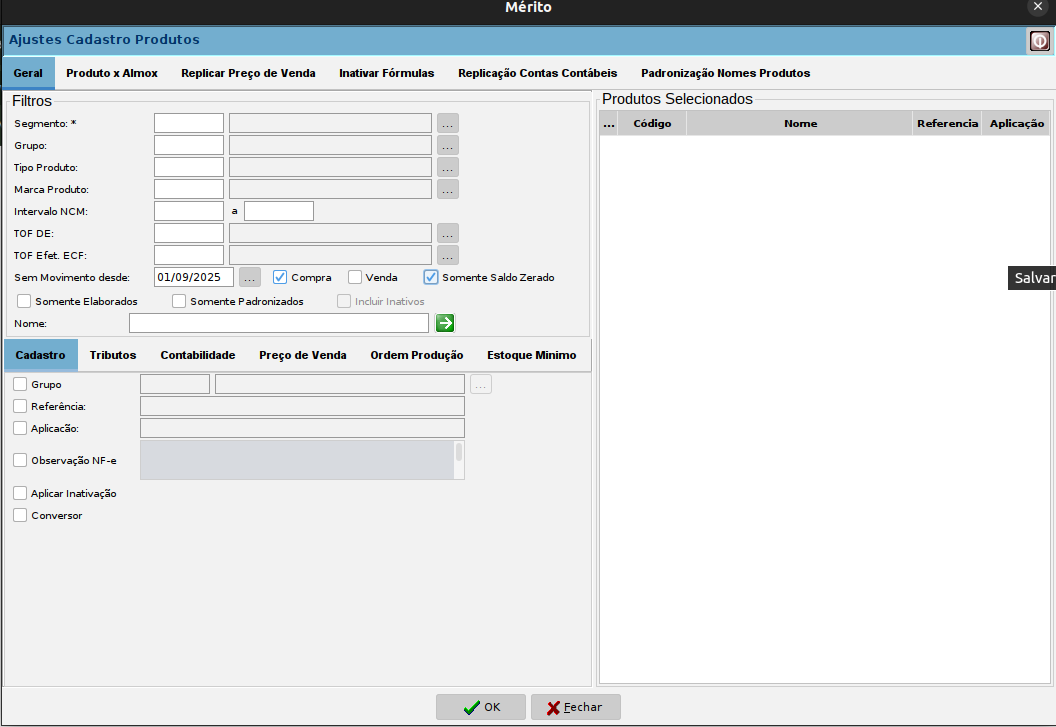The height and width of the screenshot is (727, 1056).
Task: Open the Marca Produto lookup ellipsis button
Action: pos(447,189)
